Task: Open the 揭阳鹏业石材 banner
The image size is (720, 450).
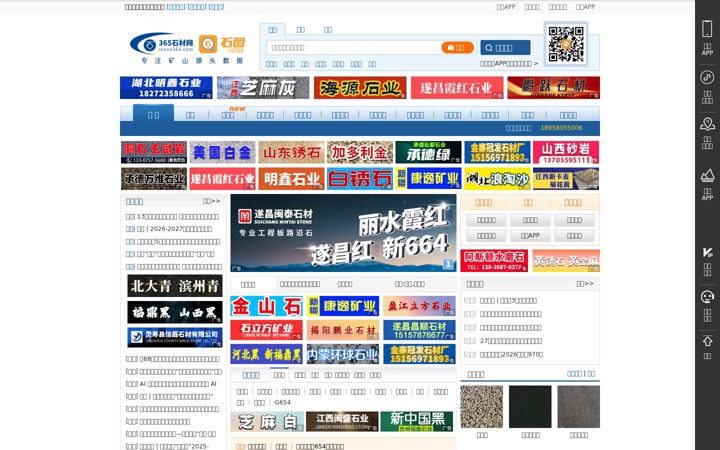Action: pyautogui.click(x=343, y=330)
